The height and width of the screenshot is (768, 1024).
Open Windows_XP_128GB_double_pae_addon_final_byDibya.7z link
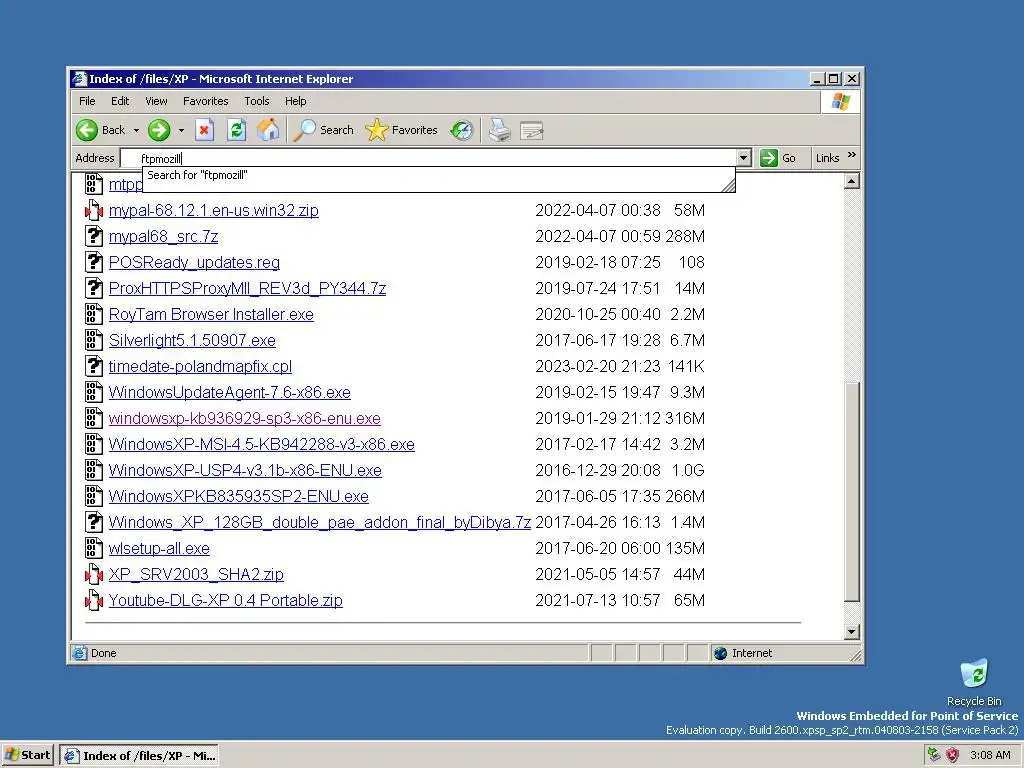[319, 522]
